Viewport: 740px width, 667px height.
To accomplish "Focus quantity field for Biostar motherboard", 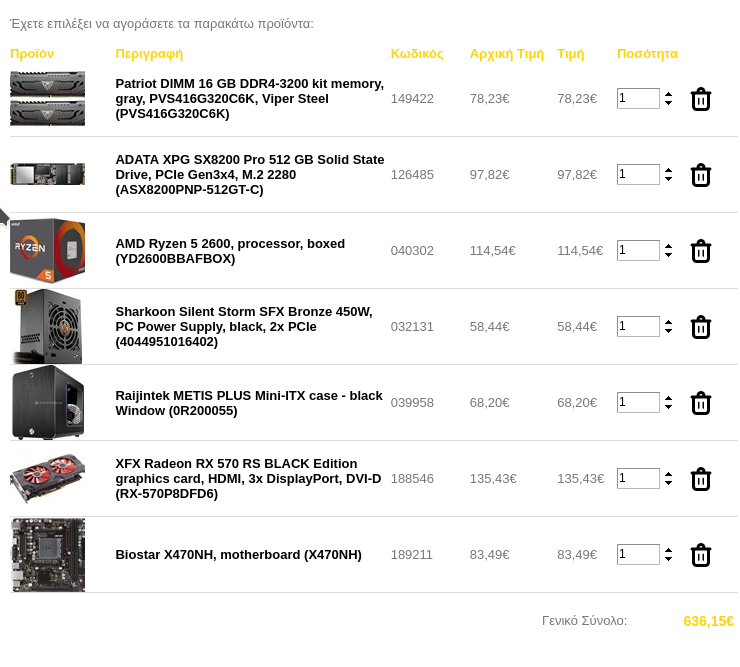I will 638,554.
